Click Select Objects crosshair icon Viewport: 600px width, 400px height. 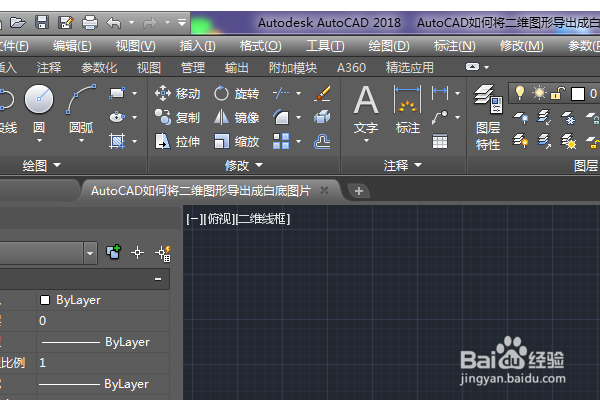(x=137, y=253)
